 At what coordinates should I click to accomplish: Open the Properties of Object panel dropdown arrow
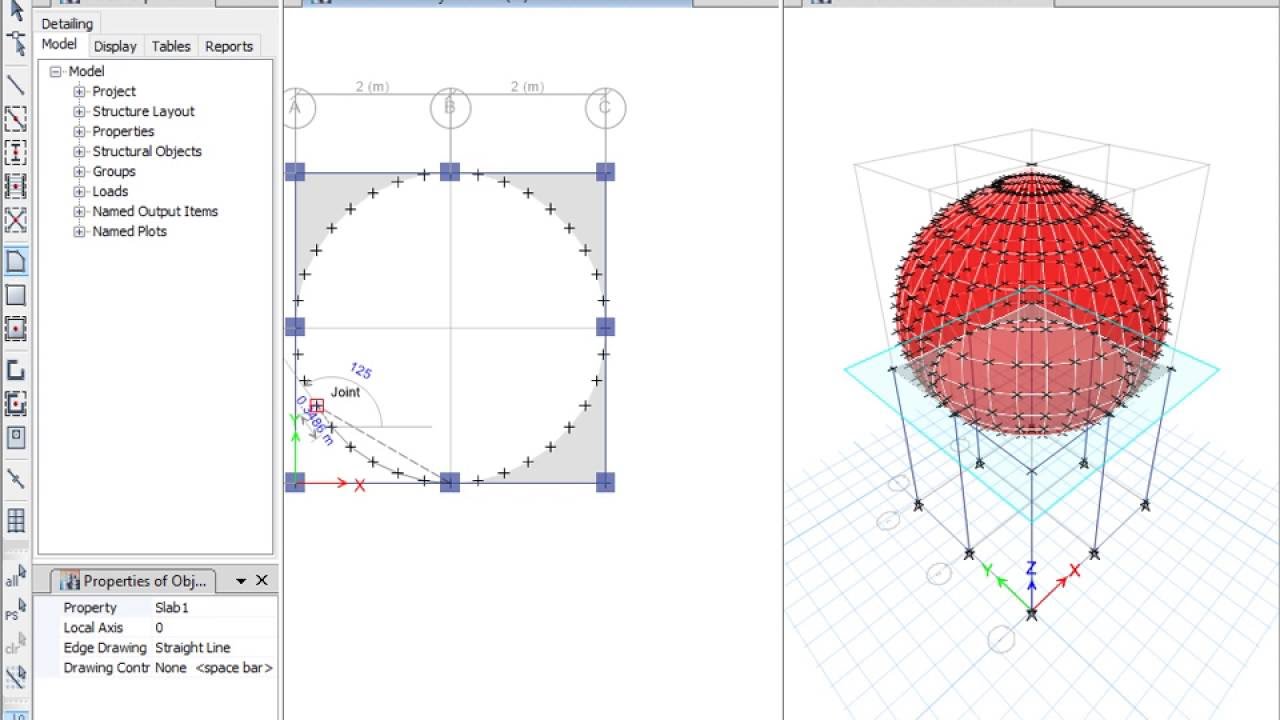click(241, 581)
